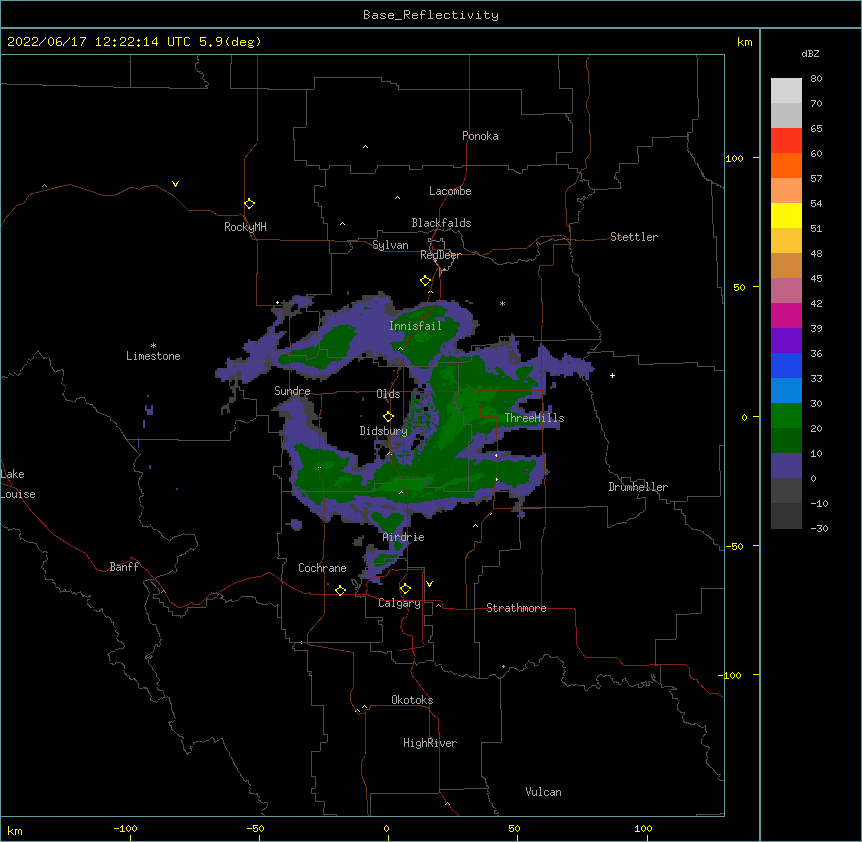Click the Strathmore town label

516,608
